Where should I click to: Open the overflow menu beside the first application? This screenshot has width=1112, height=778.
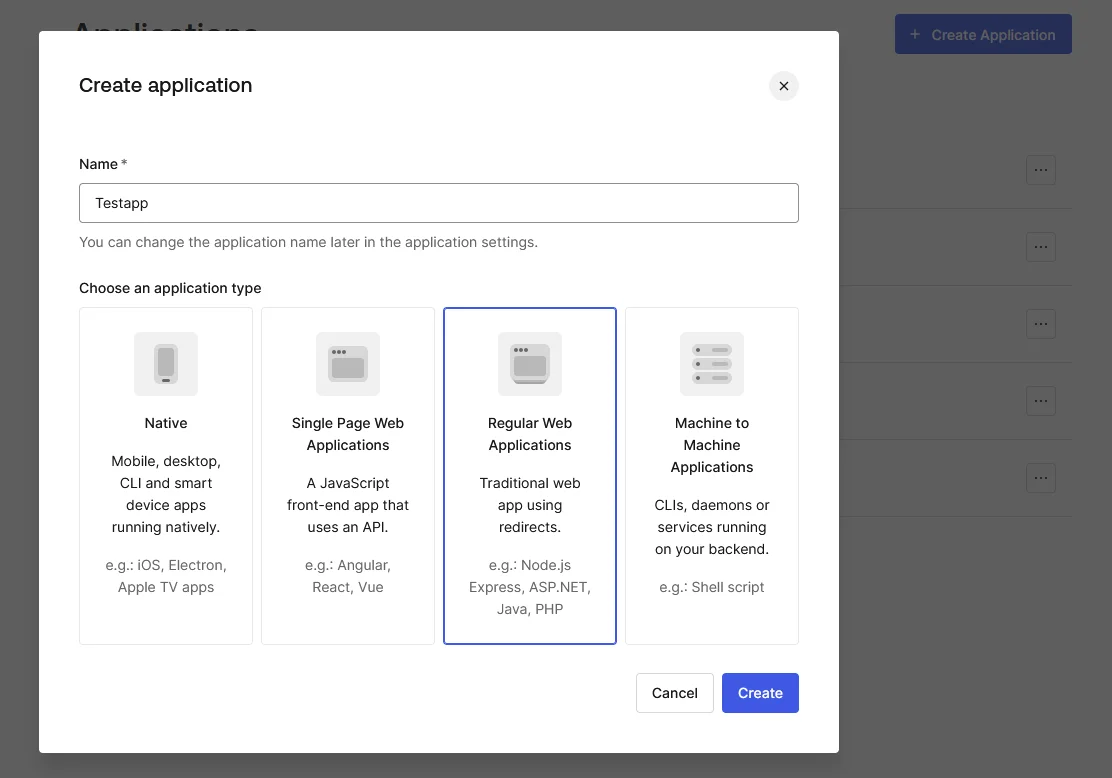pos(1041,169)
